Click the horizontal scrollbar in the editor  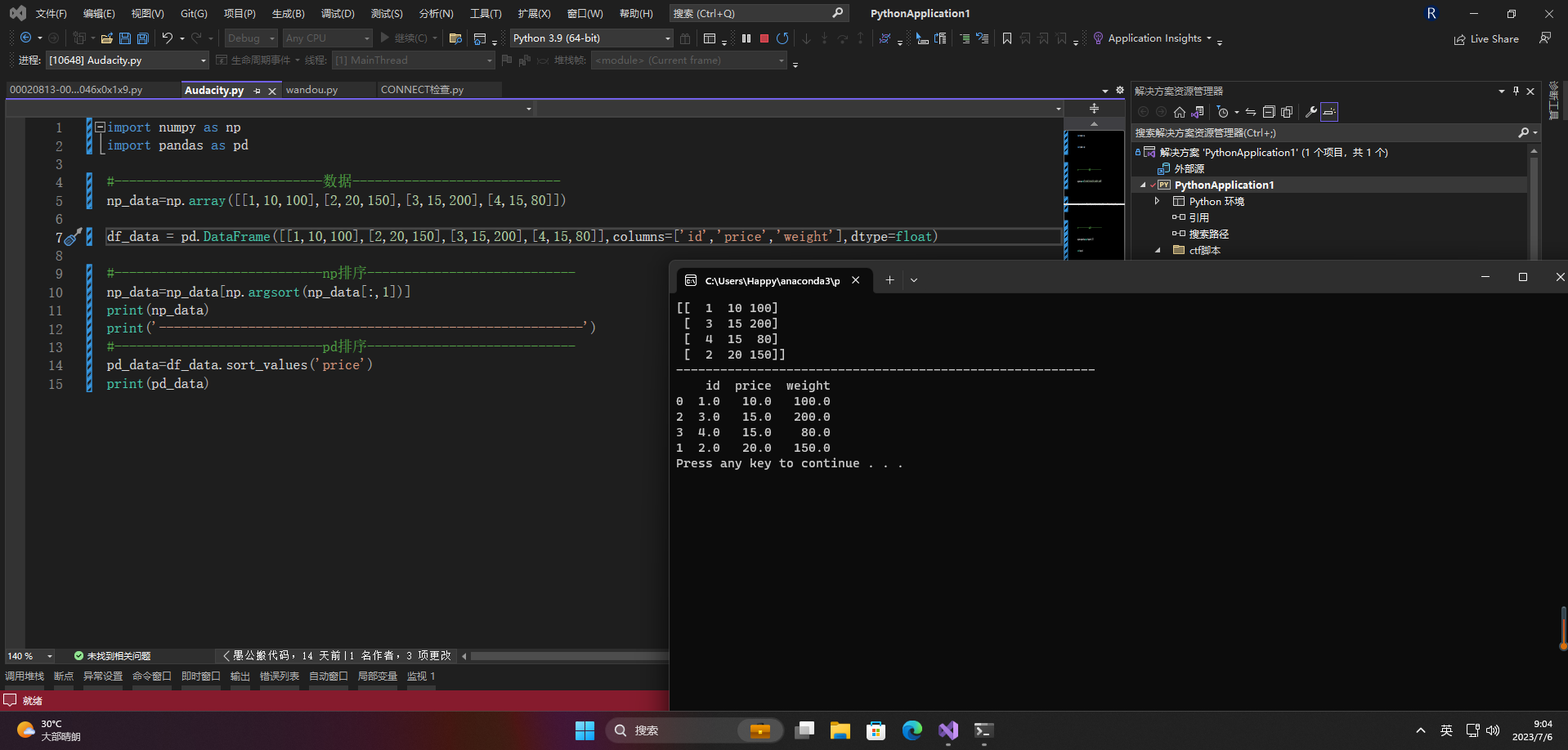(x=569, y=655)
